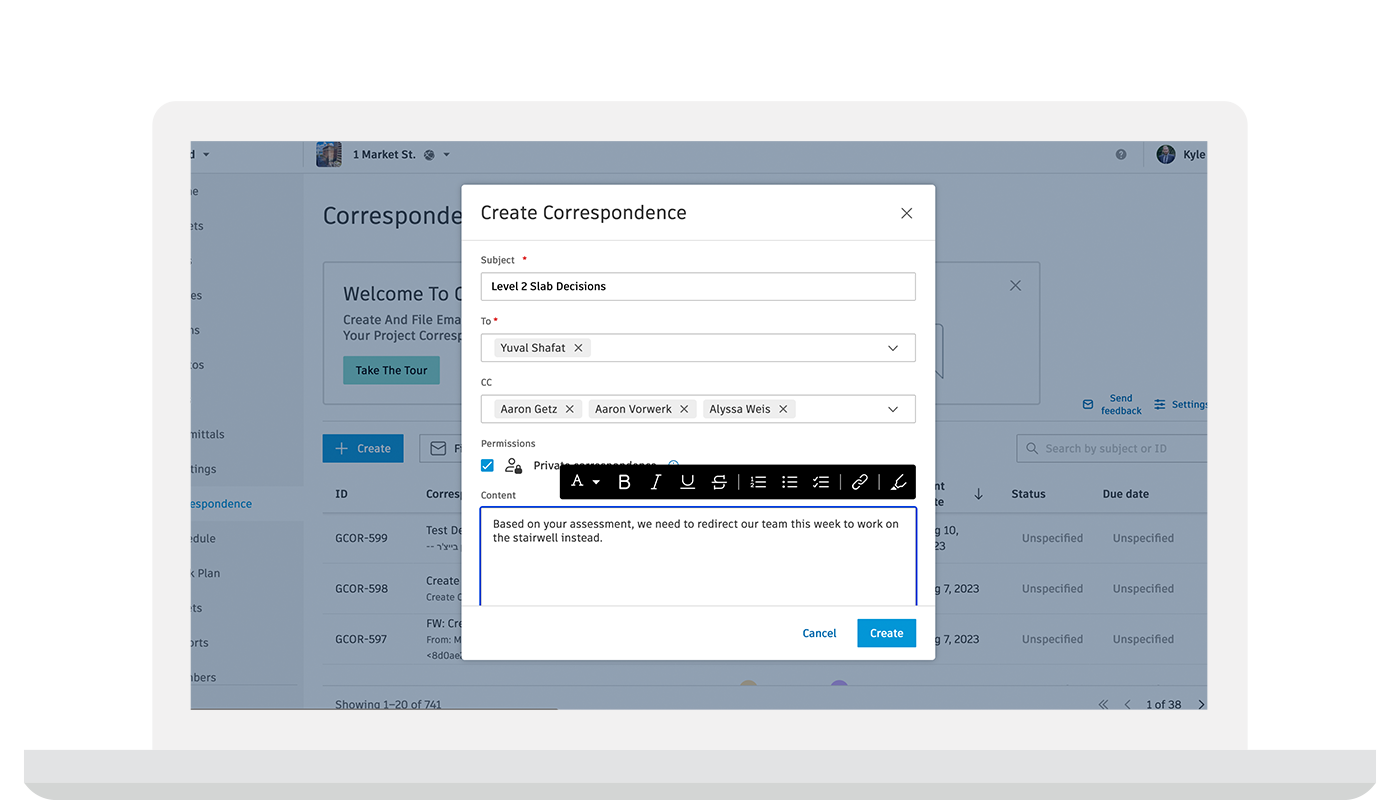Click the 1 Market St. project thumbnail
This screenshot has width=1400, height=800.
(x=329, y=154)
